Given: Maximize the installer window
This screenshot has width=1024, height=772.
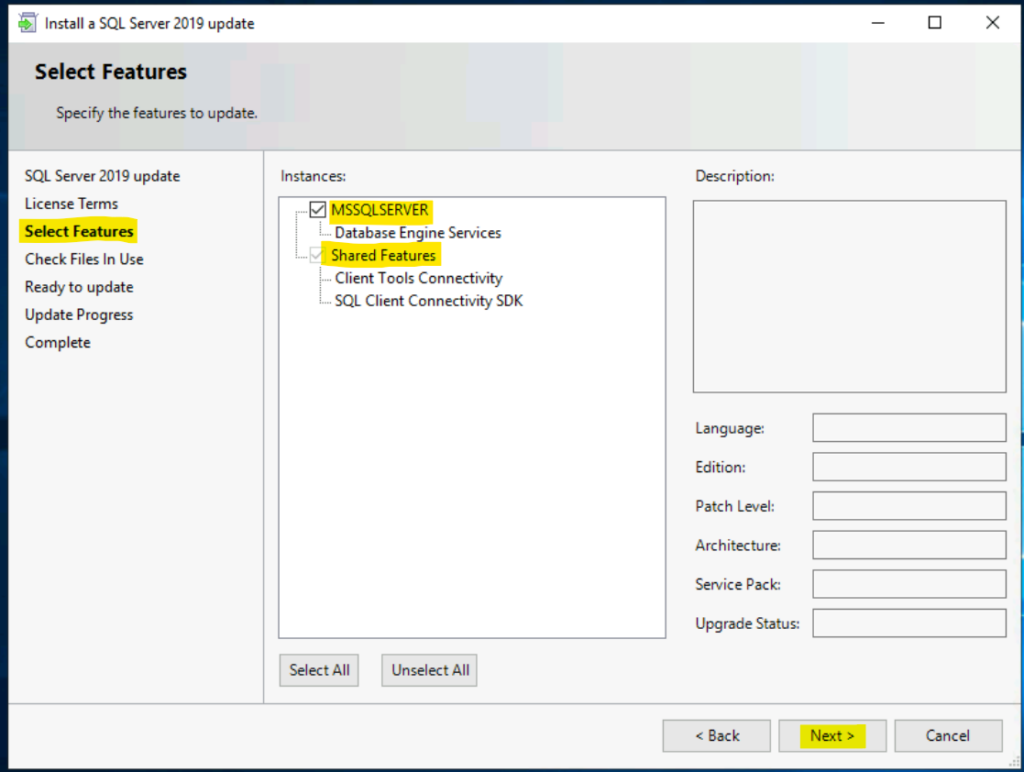Looking at the screenshot, I should pyautogui.click(x=935, y=23).
